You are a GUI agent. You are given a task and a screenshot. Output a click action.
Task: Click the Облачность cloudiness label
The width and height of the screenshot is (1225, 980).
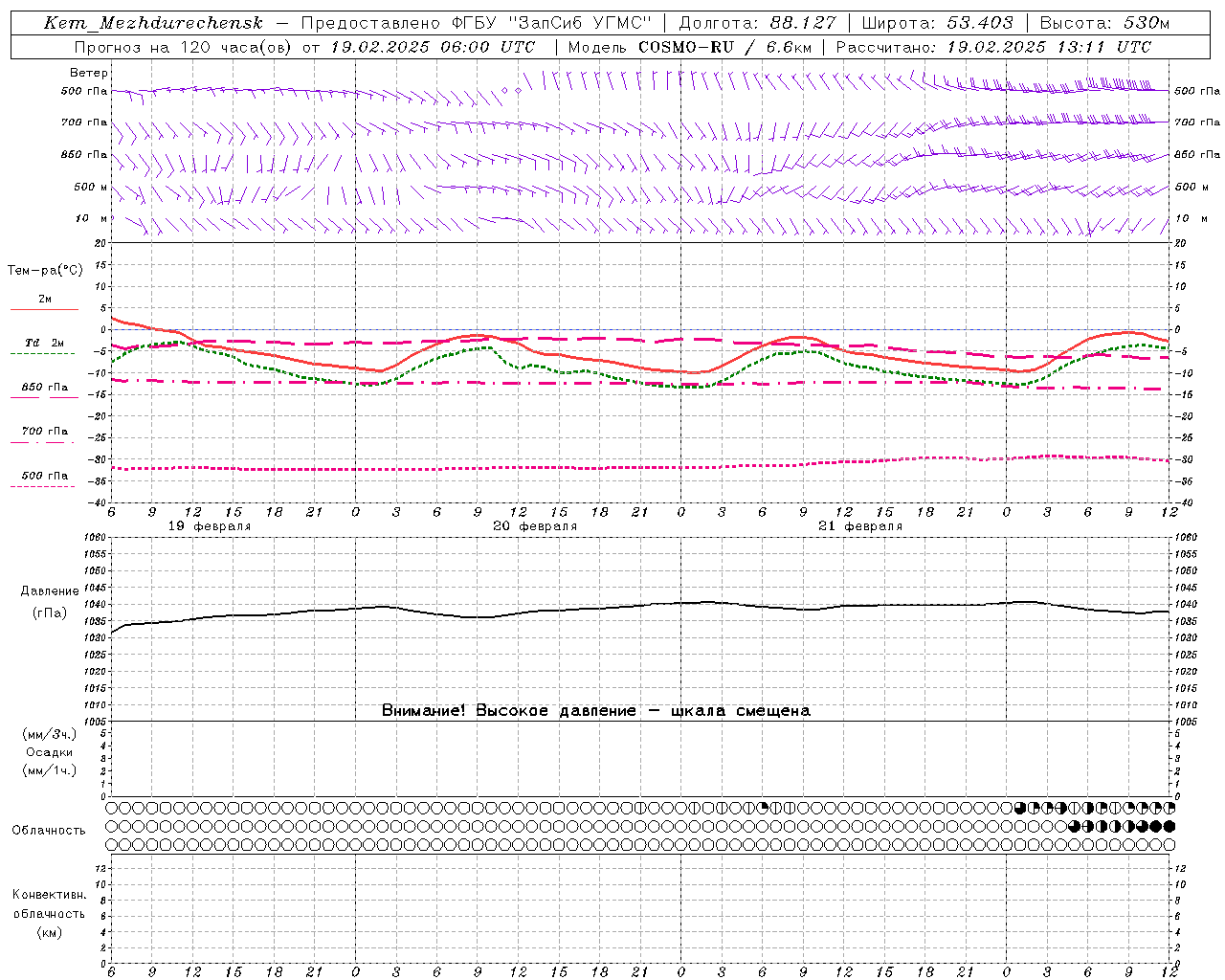(x=49, y=830)
